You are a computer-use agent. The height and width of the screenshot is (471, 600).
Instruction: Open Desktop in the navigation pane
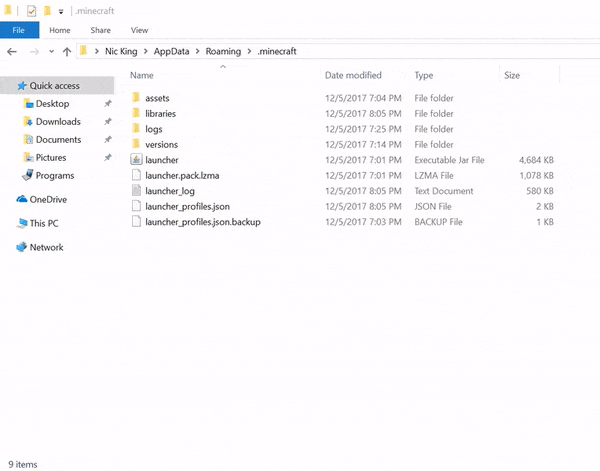tap(52, 104)
